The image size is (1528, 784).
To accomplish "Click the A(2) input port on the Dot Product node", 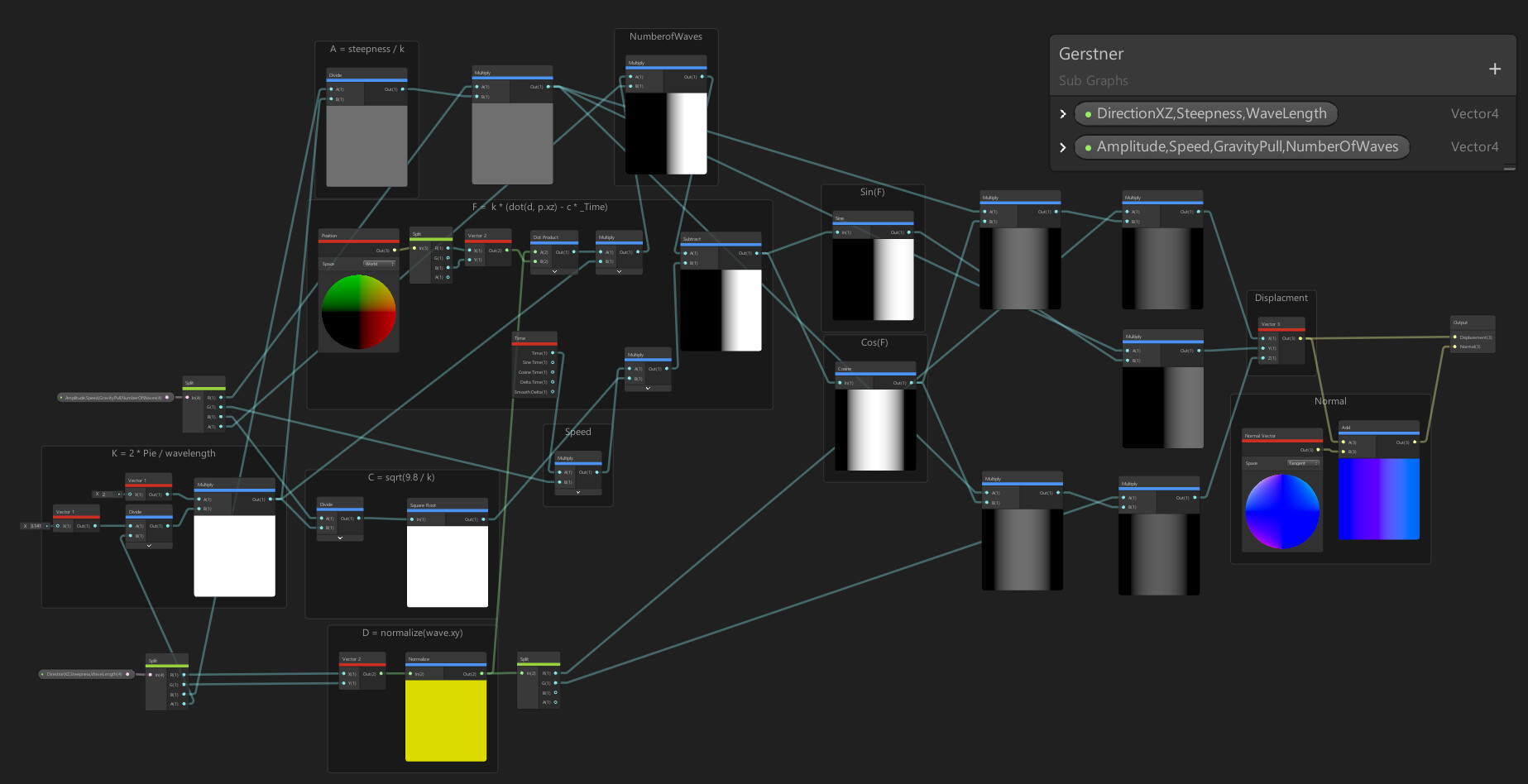I will [x=535, y=252].
